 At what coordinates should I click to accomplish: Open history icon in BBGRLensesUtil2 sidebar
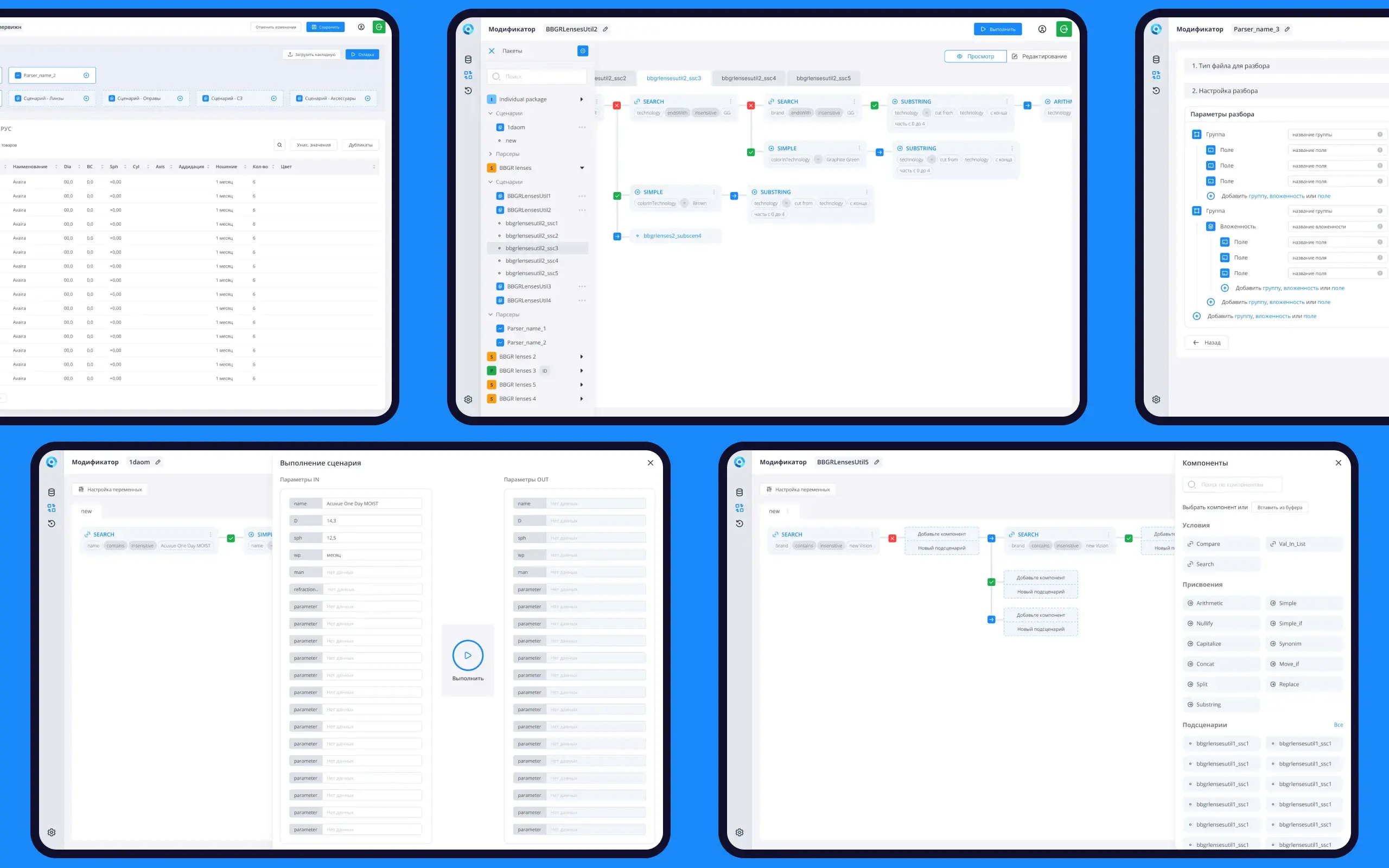point(468,91)
